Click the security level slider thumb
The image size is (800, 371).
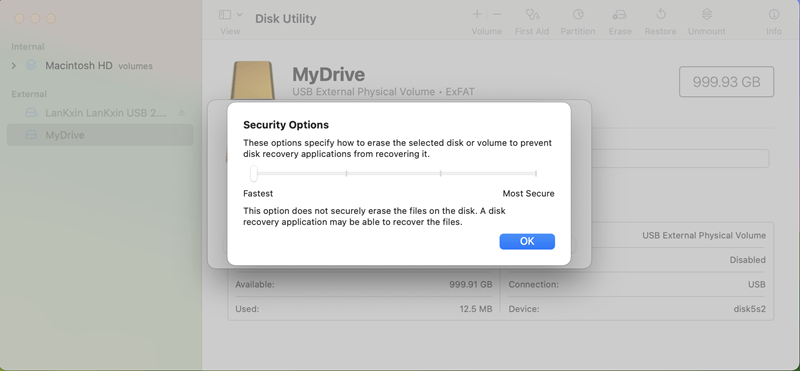pyautogui.click(x=254, y=174)
